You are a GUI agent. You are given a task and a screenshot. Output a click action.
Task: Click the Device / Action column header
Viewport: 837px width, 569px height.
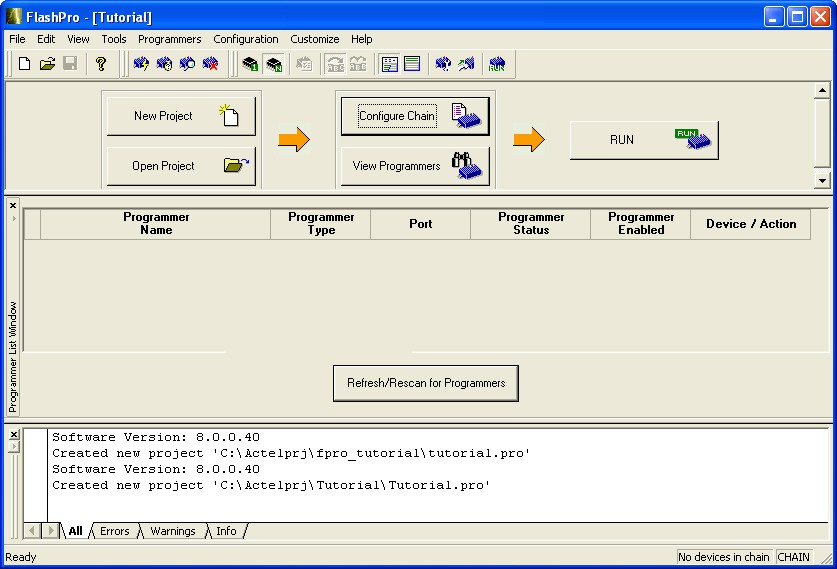pyautogui.click(x=751, y=224)
